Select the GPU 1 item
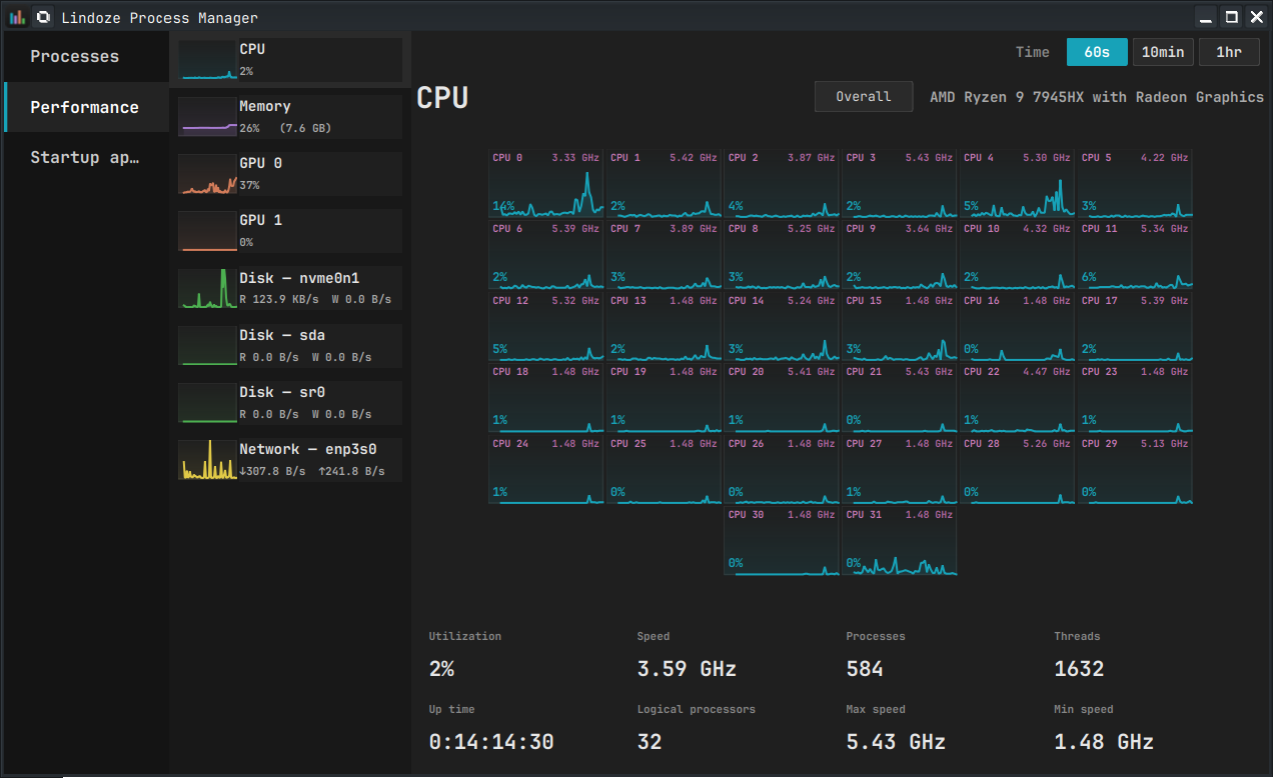This screenshot has width=1273, height=778. click(x=290, y=231)
